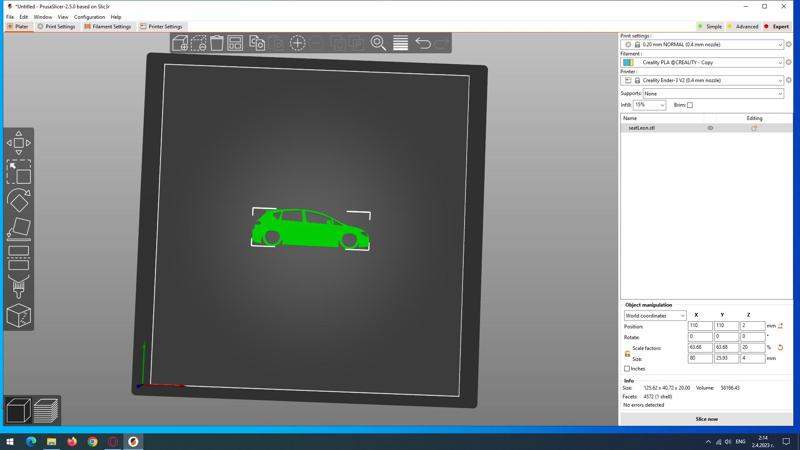
Task: Click the Delete all trash bin icon
Action: tap(217, 43)
